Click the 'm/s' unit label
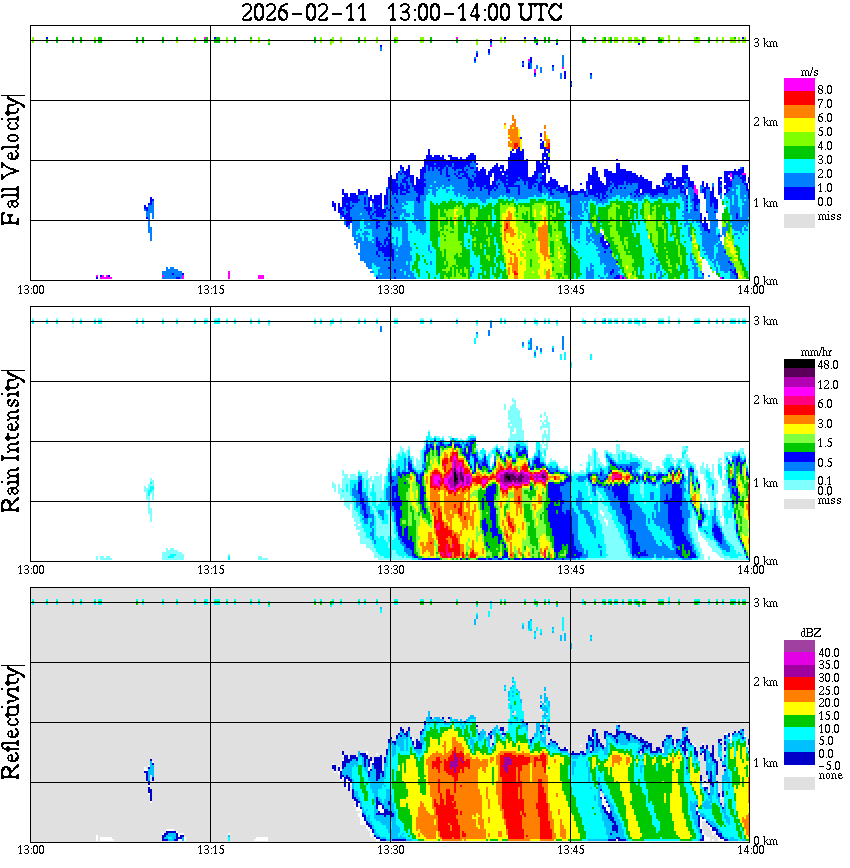Viewport: 850px width, 868px height. point(810,73)
